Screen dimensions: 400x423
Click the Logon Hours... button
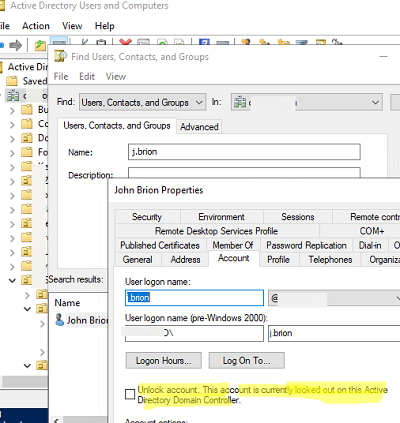164,361
